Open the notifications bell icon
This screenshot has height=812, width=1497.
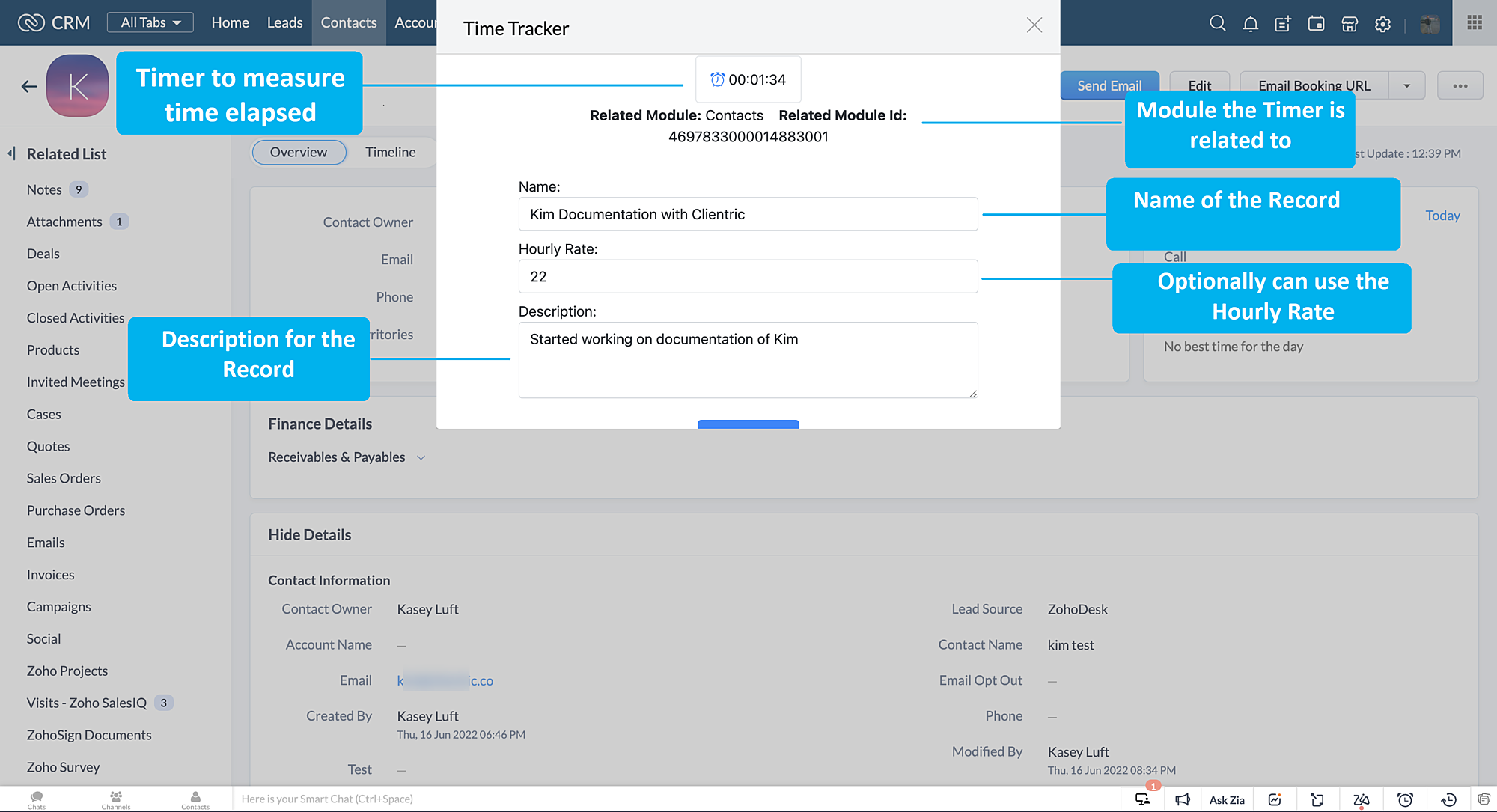pyautogui.click(x=1250, y=24)
